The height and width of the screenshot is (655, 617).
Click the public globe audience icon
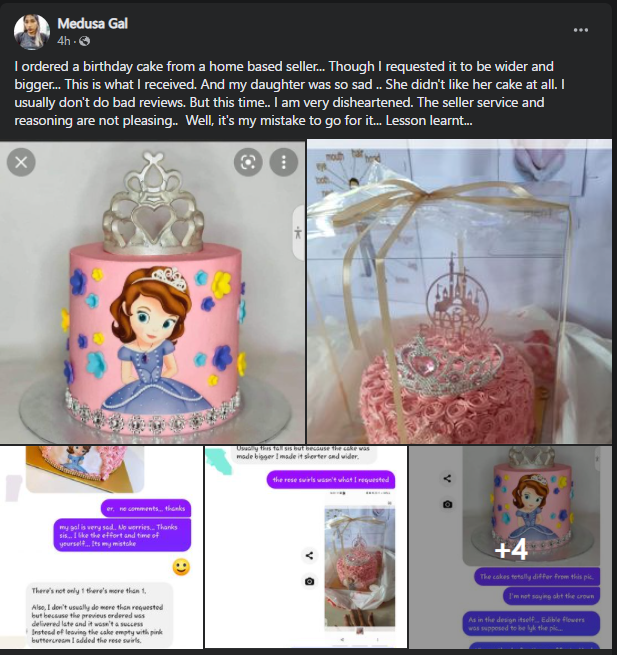(84, 41)
